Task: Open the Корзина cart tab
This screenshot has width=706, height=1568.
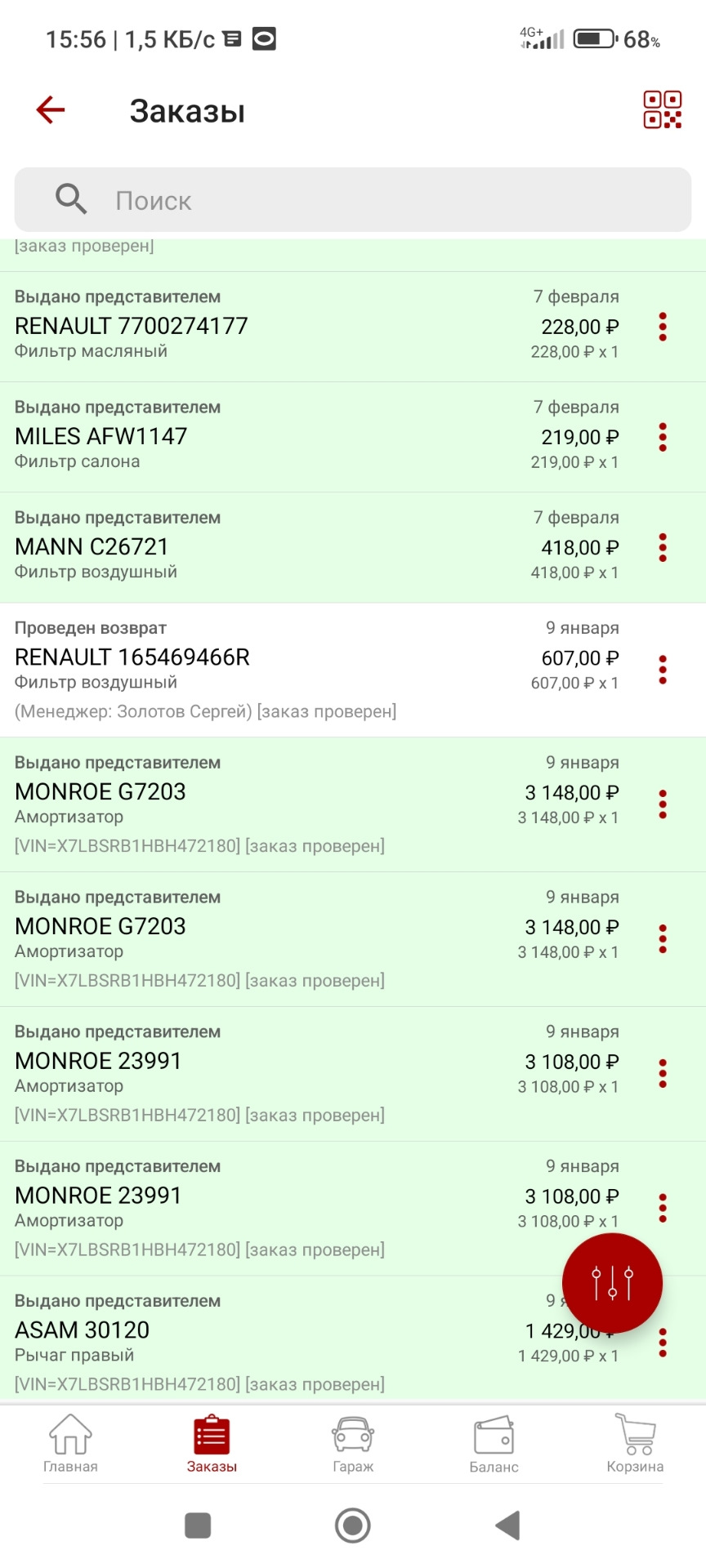Action: click(x=635, y=1444)
